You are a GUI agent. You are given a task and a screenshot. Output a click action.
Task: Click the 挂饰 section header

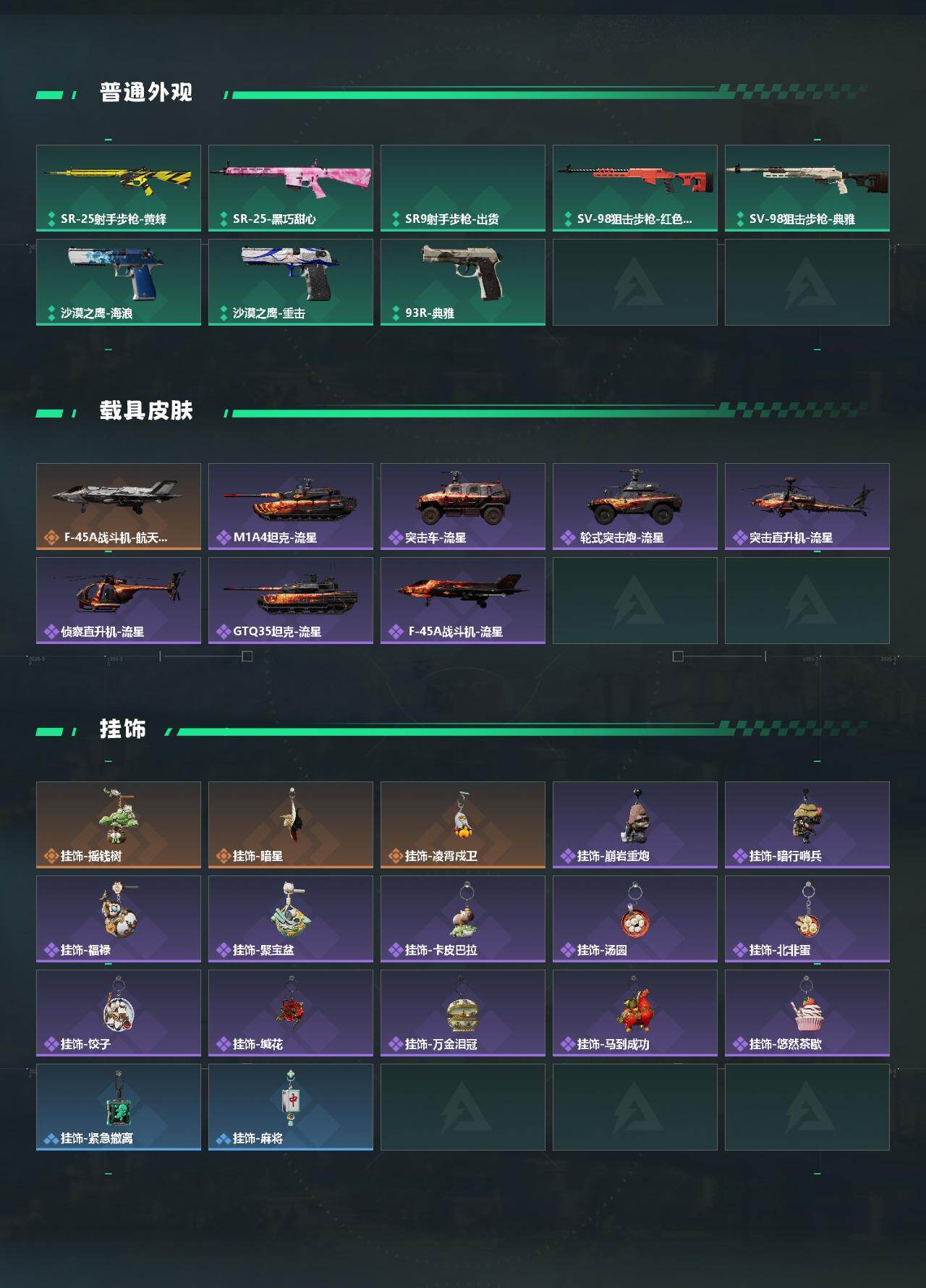coord(123,729)
